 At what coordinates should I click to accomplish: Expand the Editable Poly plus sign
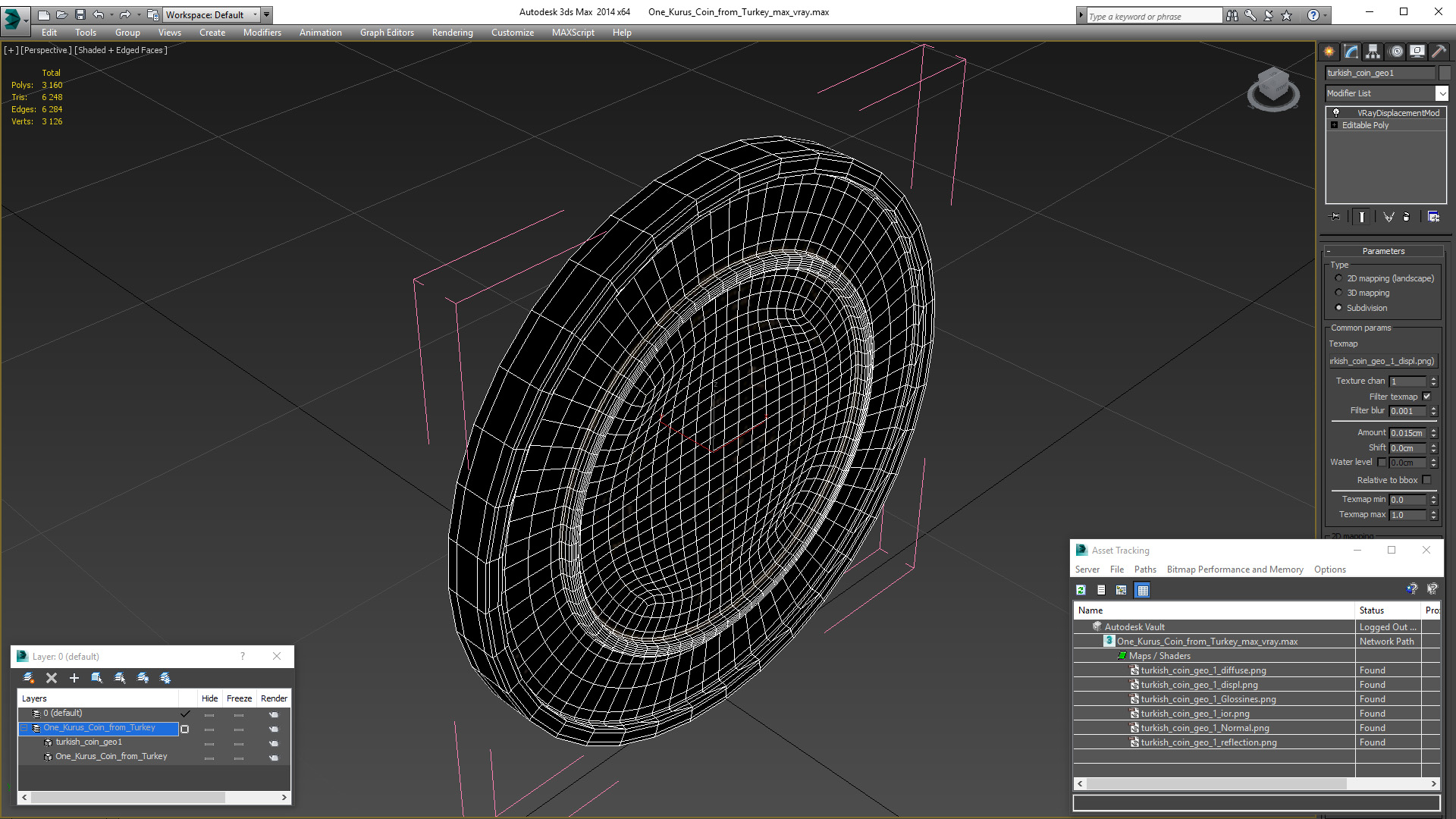pyautogui.click(x=1335, y=125)
